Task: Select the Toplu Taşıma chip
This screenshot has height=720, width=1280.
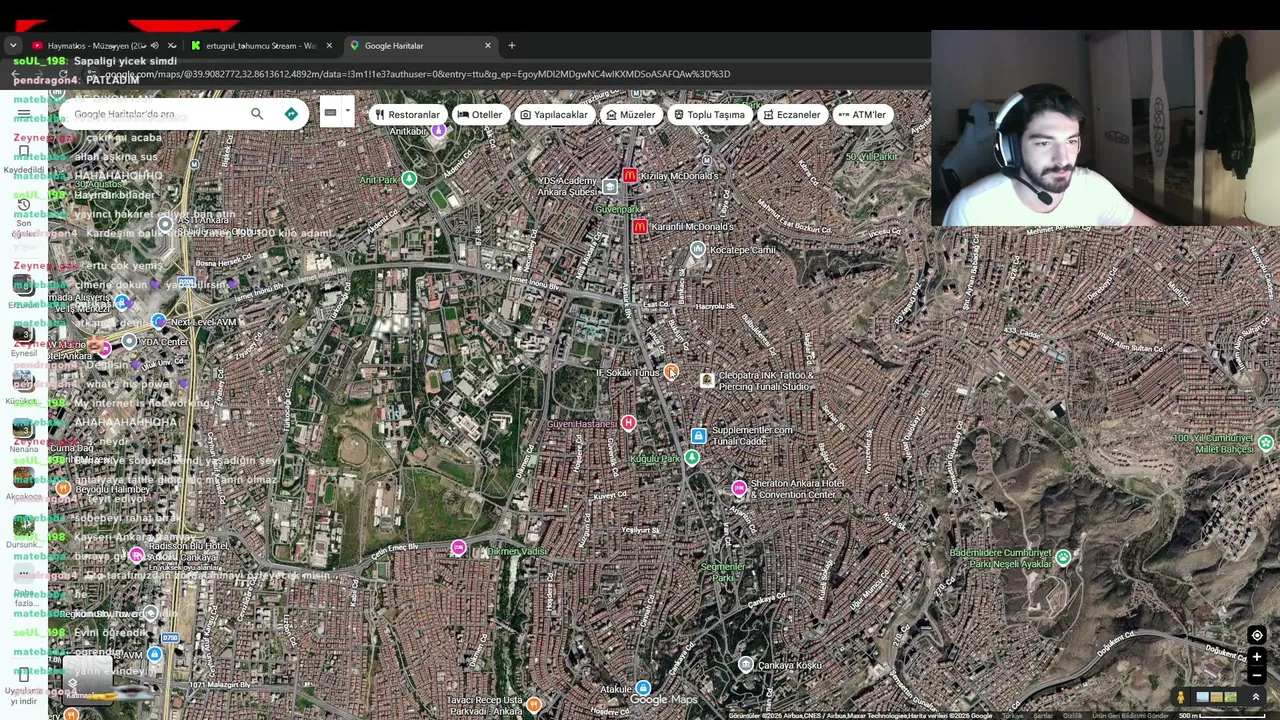Action: pos(709,115)
